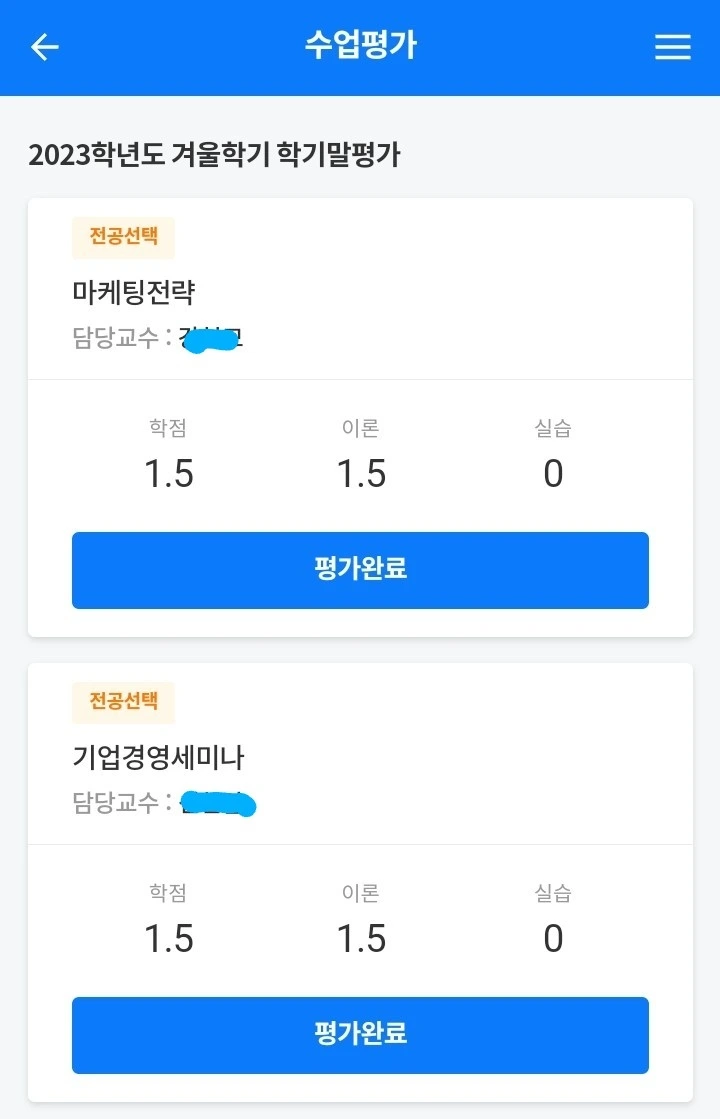Image resolution: width=720 pixels, height=1119 pixels.
Task: Tap the 학점 value for 마케팅전략
Action: (168, 474)
